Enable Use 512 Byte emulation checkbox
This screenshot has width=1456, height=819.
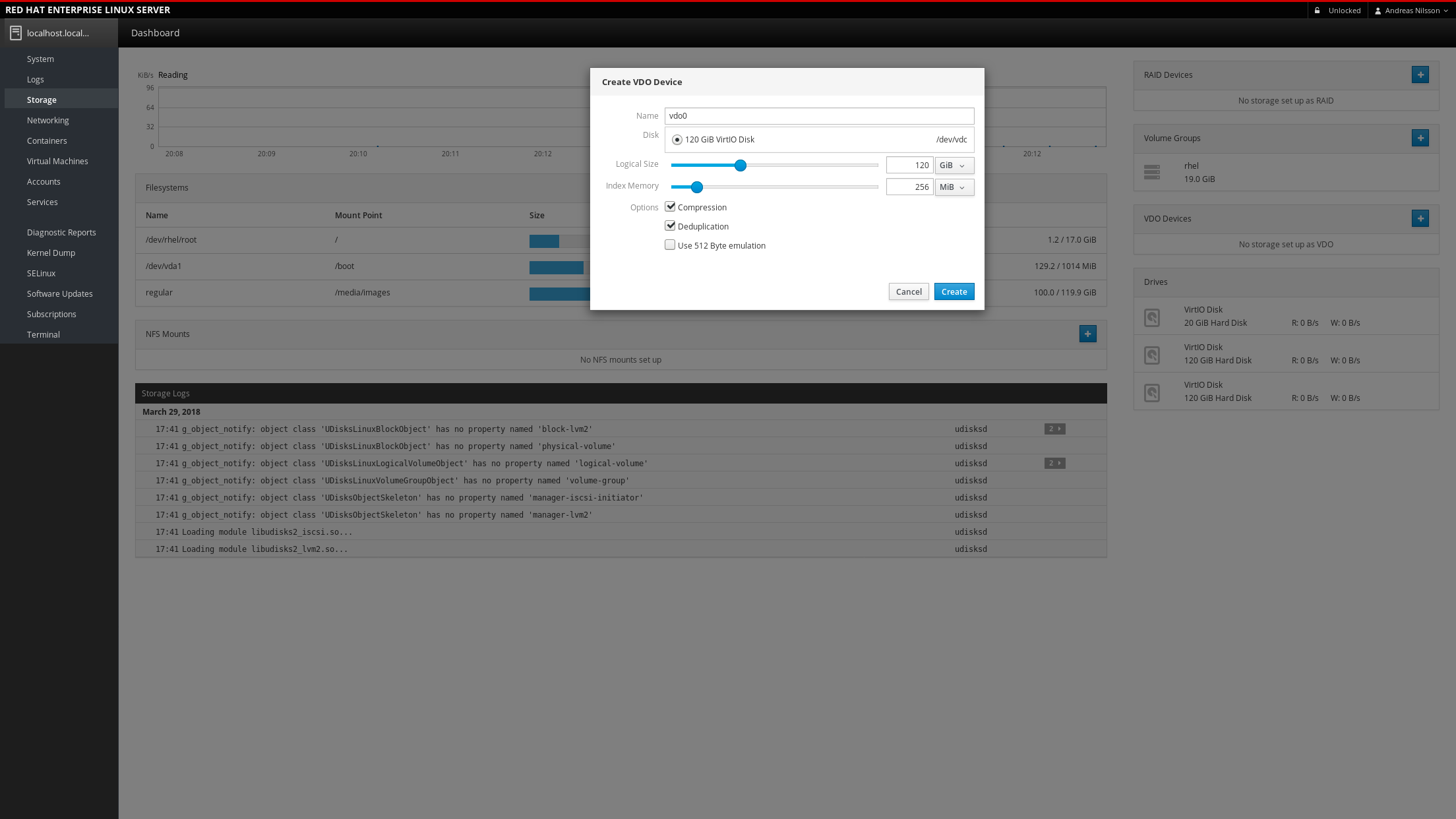coord(670,245)
